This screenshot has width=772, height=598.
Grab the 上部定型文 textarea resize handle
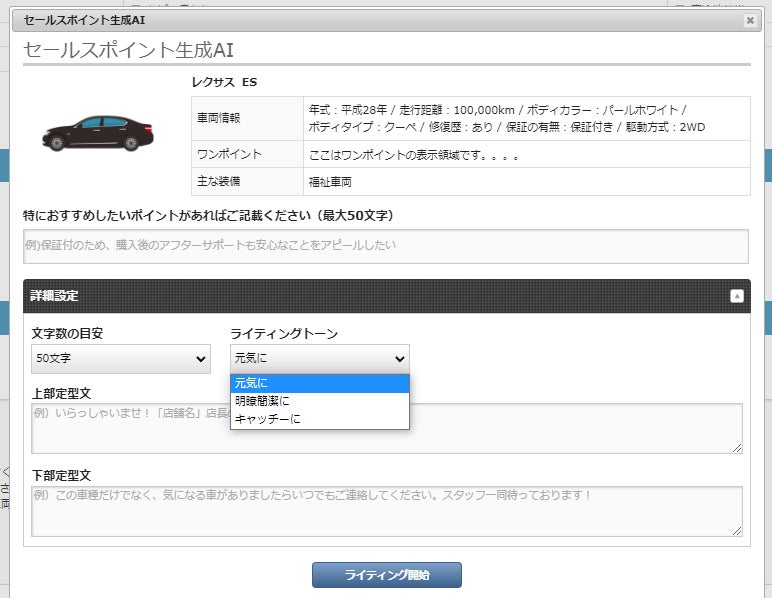[x=737, y=448]
